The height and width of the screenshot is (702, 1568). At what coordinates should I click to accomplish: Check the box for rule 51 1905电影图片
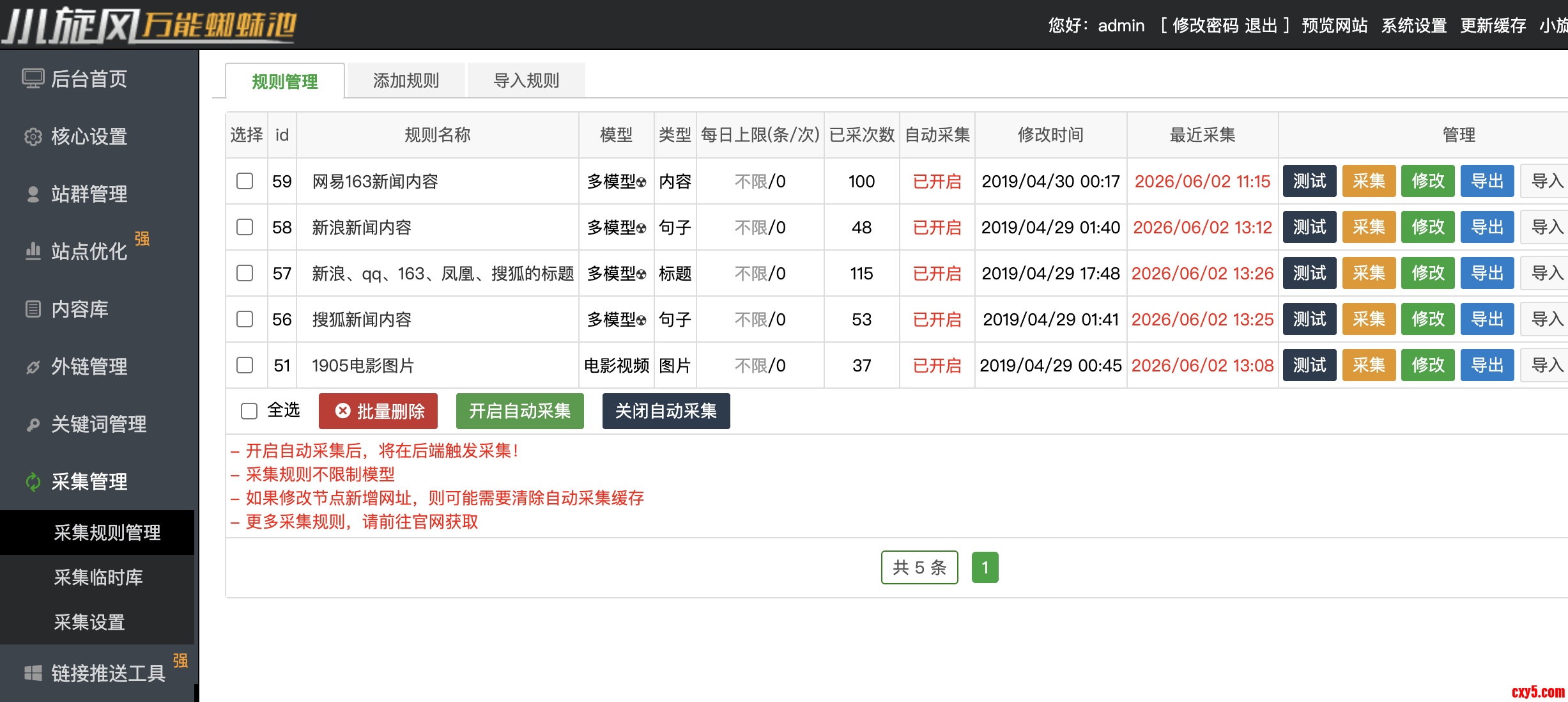tap(245, 365)
